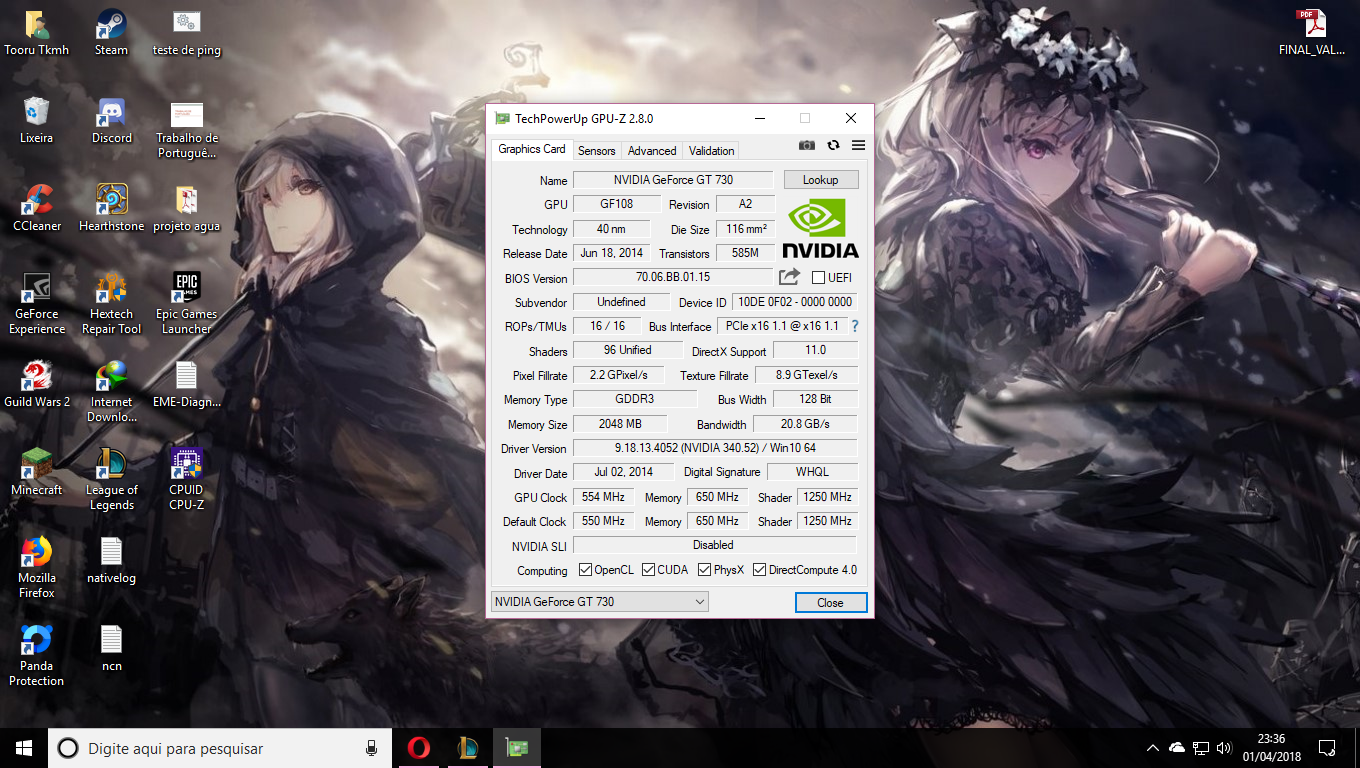Viewport: 1360px width, 768px height.
Task: Select the CPUID CPU-Z icon
Action: tap(187, 480)
